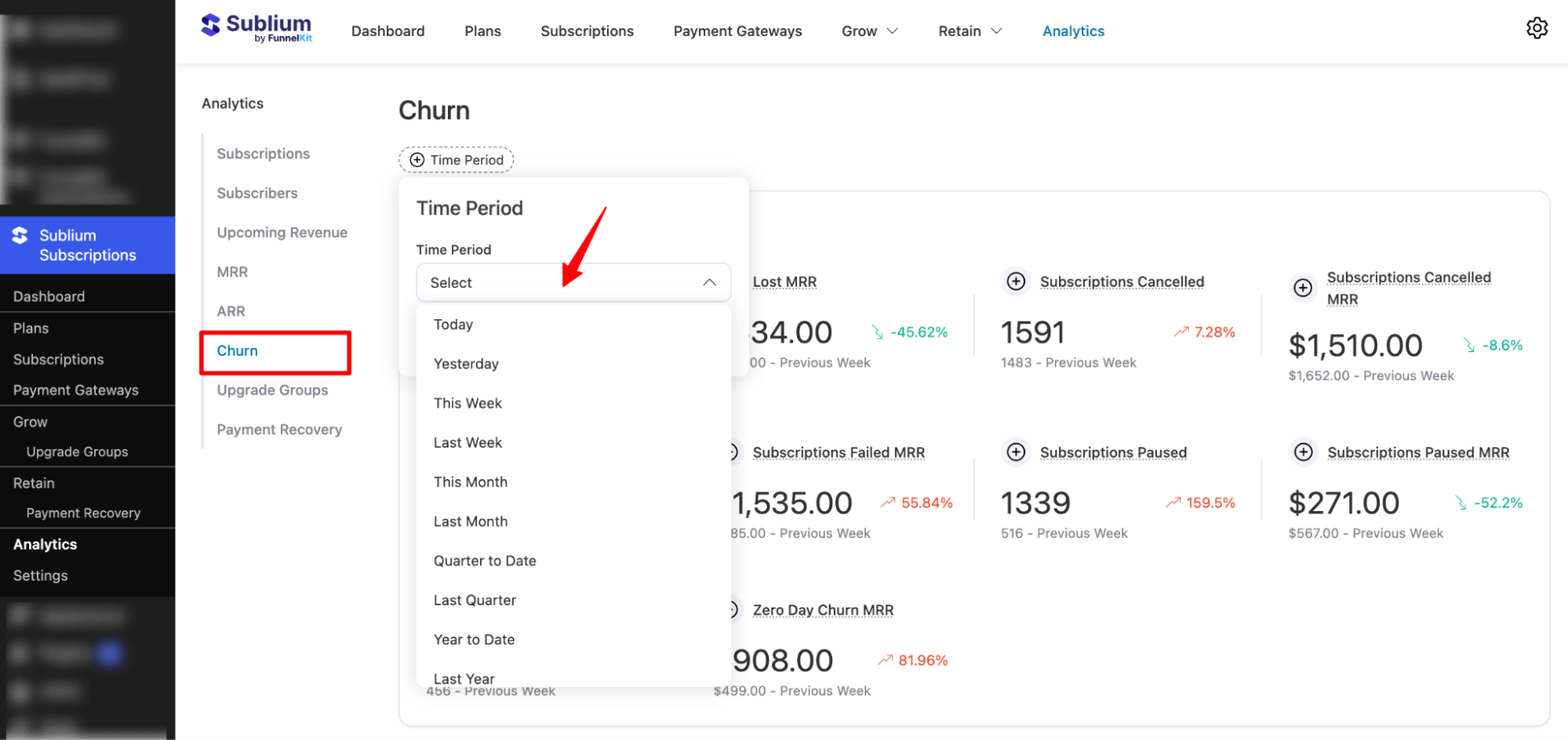
Task: Click the Time Period filter chip
Action: point(457,160)
